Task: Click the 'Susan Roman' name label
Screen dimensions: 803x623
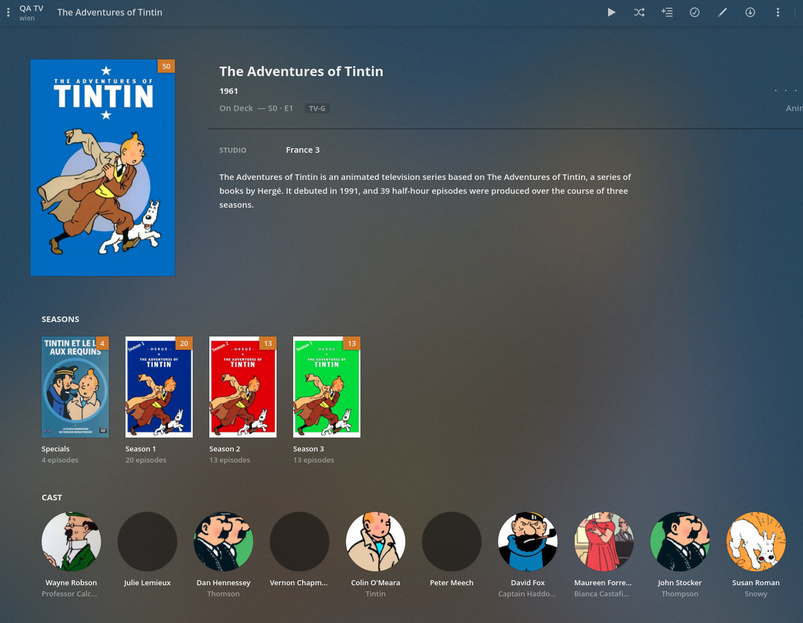Action: coord(756,583)
